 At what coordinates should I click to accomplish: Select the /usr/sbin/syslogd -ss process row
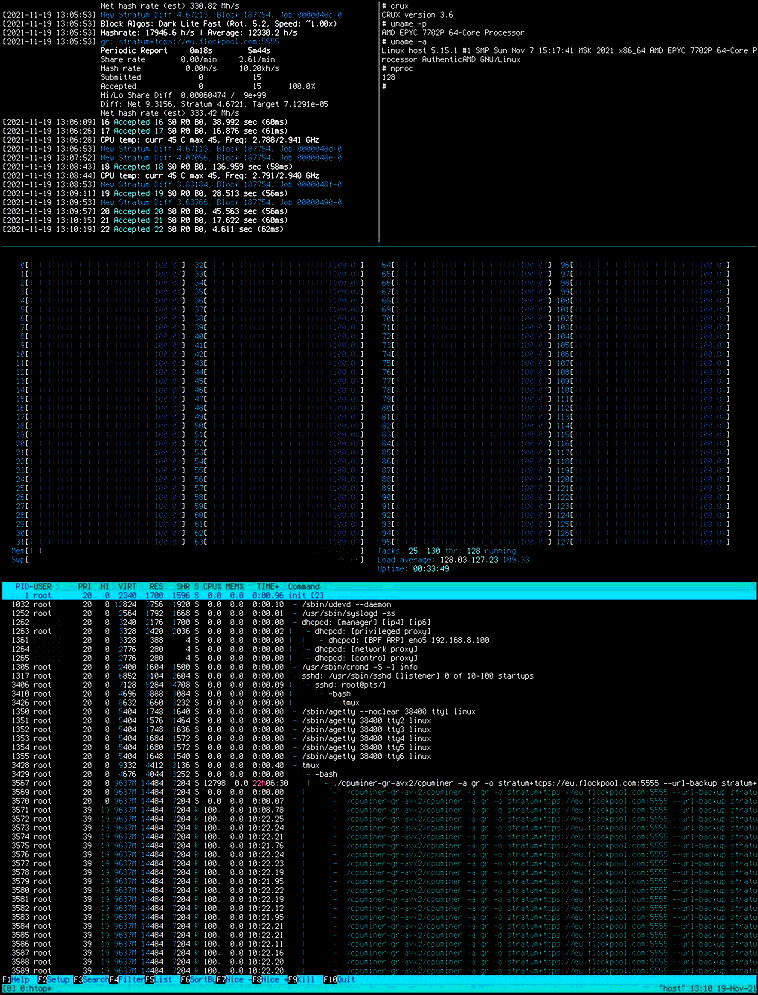(379, 614)
